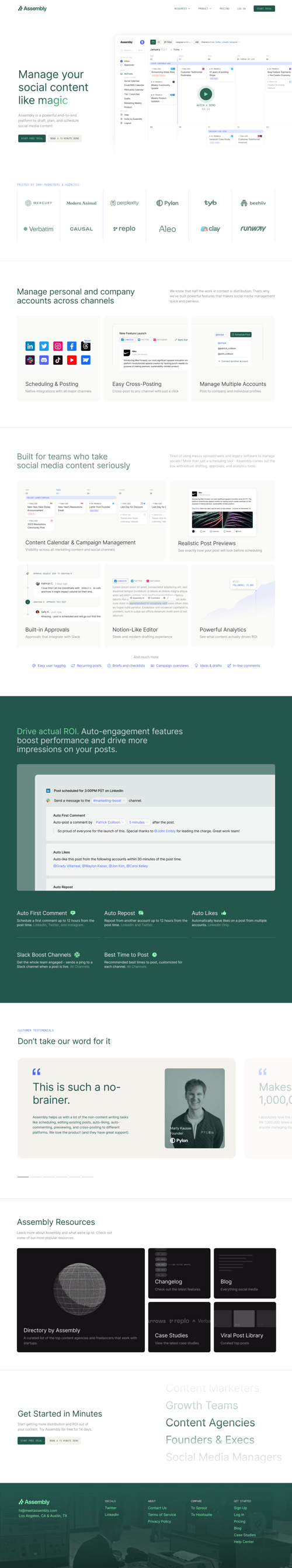Viewport: 292px width, 1568px height.
Task: Click the YouTube channel icon
Action: click(x=72, y=360)
